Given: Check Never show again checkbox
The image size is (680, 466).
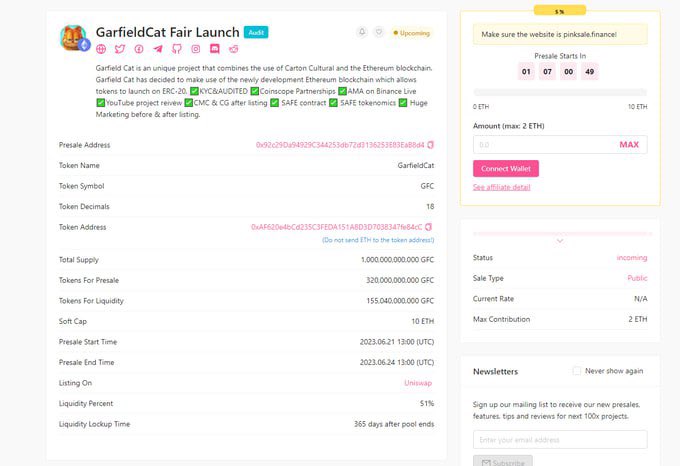Looking at the screenshot, I should click(x=576, y=371).
